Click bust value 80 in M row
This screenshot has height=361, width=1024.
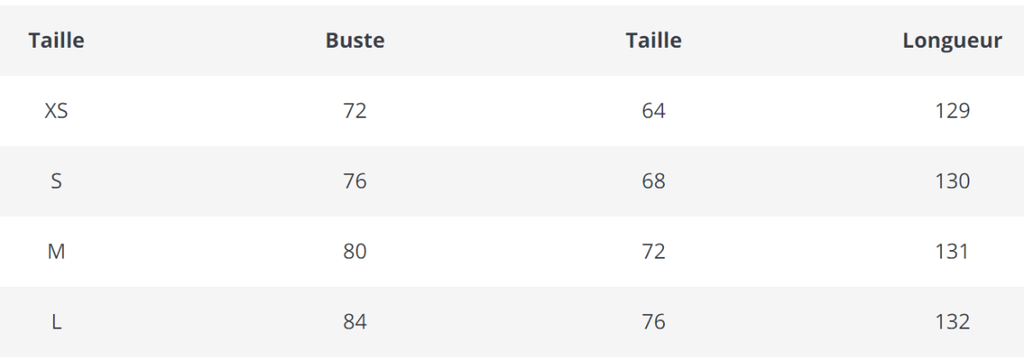355,251
